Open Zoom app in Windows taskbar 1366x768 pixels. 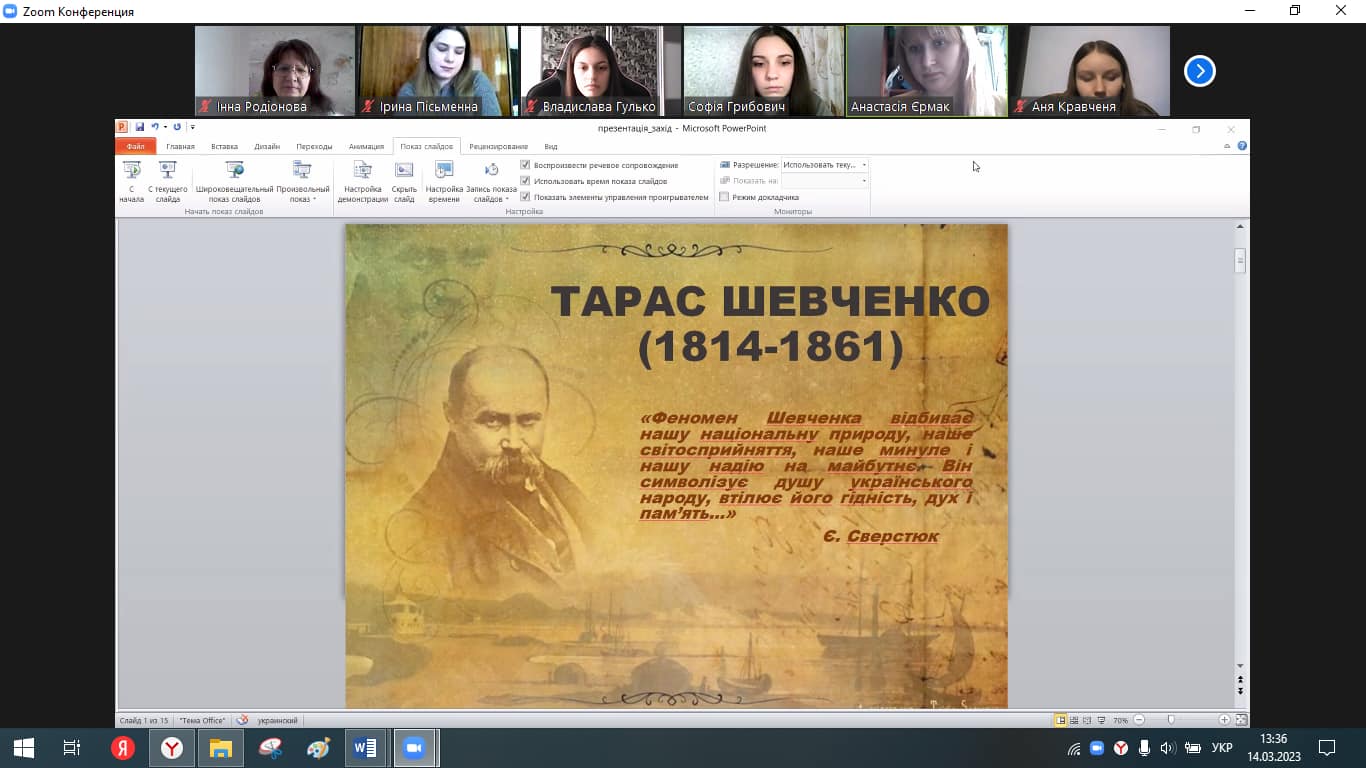[412, 748]
